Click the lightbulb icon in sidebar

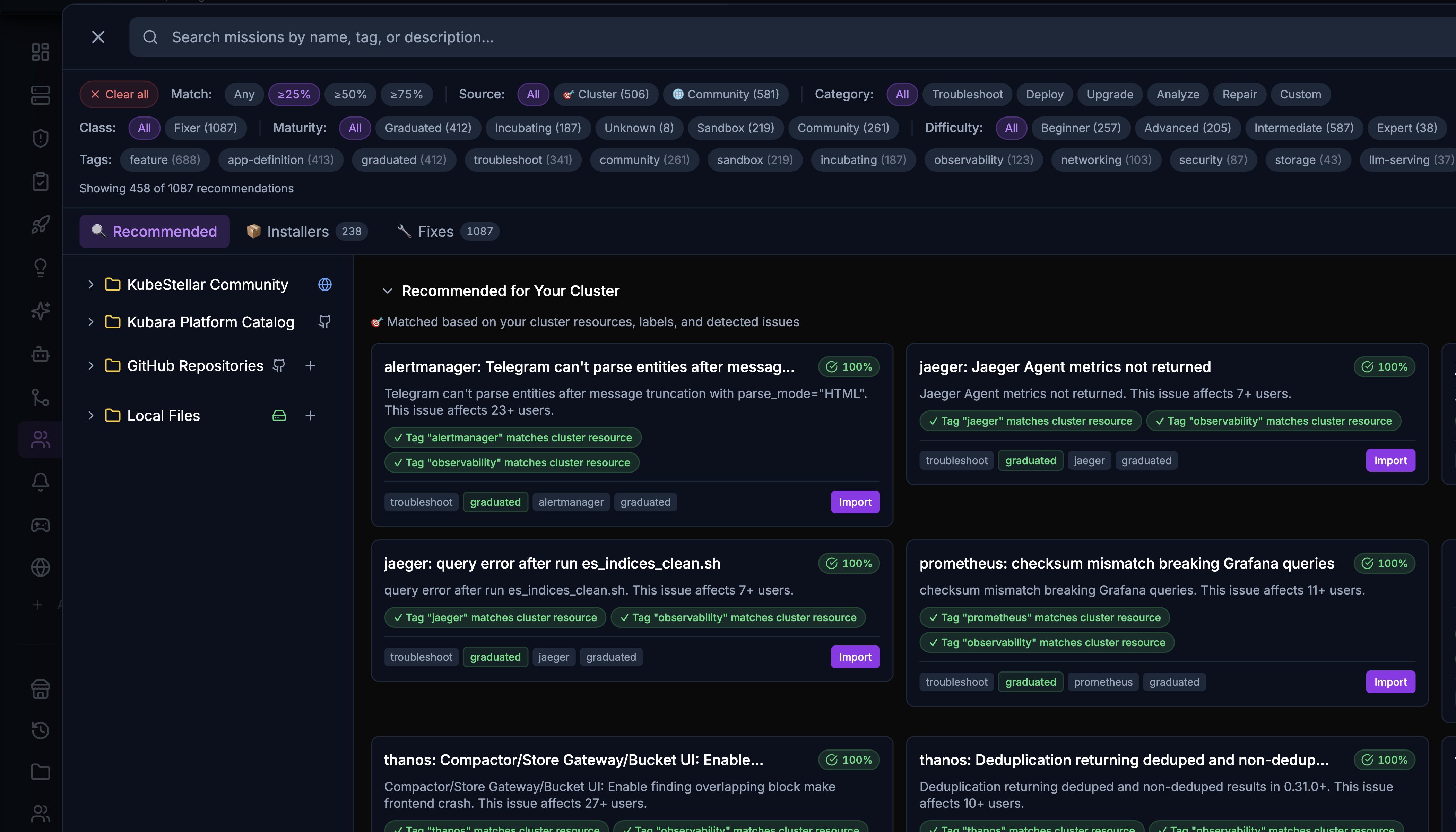pos(40,267)
